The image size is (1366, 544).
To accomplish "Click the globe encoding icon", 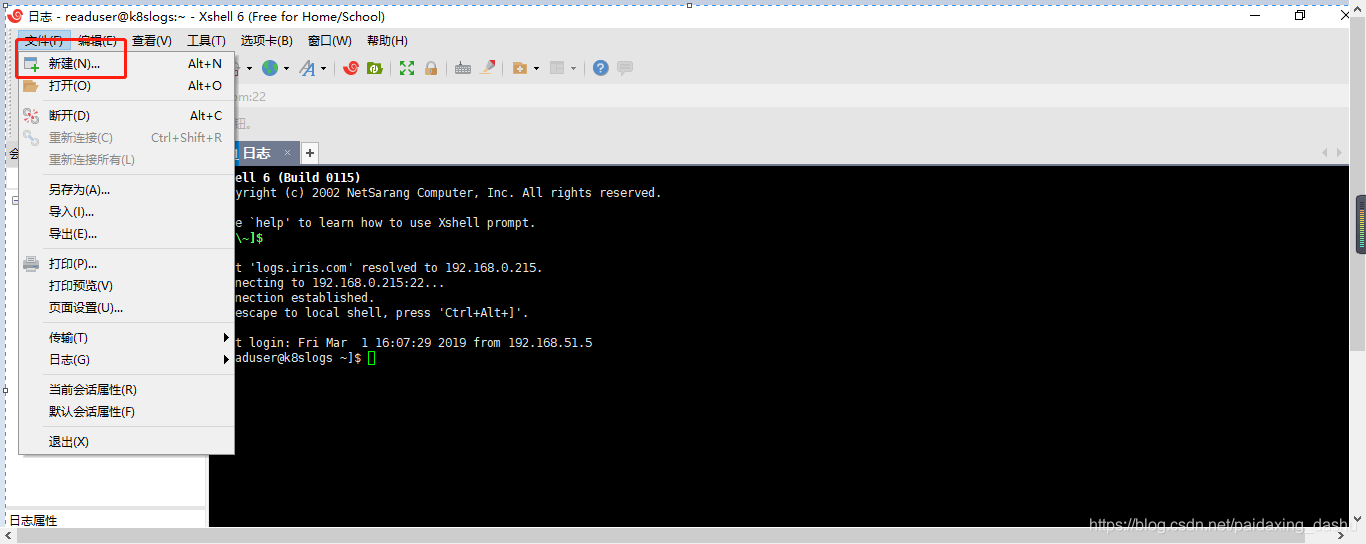I will point(270,68).
